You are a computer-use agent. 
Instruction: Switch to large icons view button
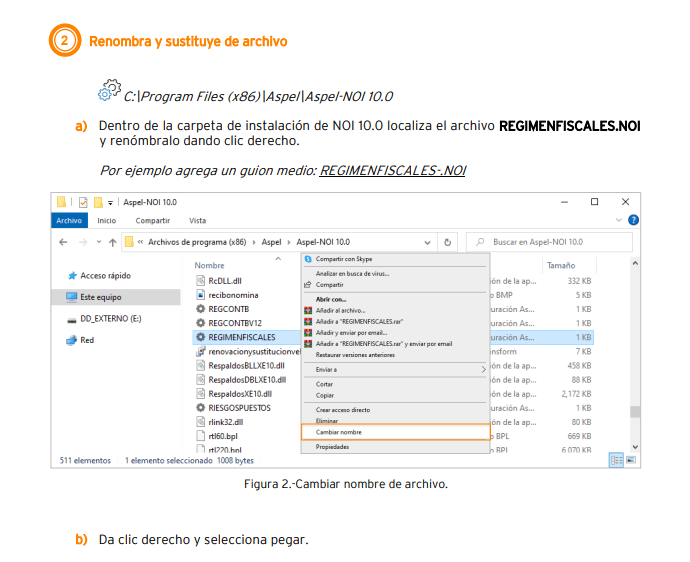point(630,460)
